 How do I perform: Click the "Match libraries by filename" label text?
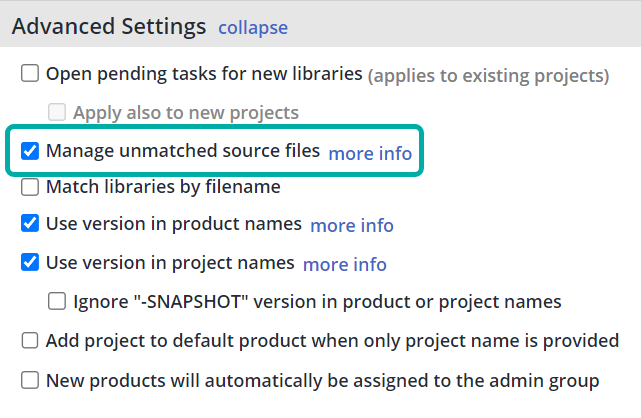tap(163, 186)
